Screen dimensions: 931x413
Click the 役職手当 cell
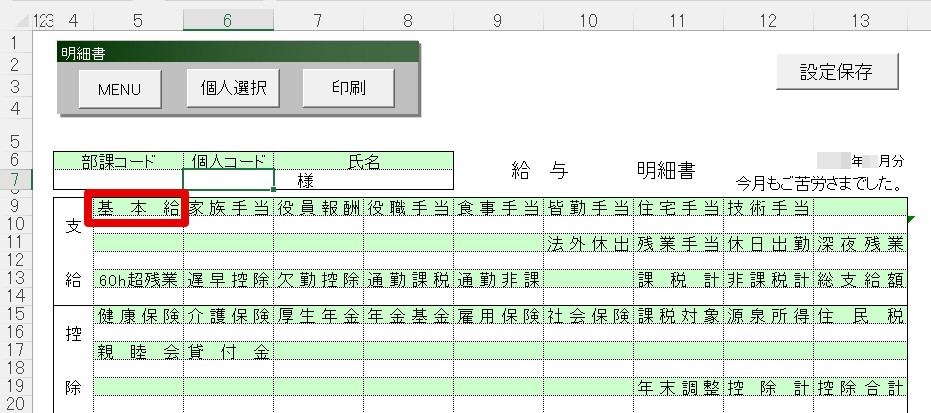[x=408, y=208]
